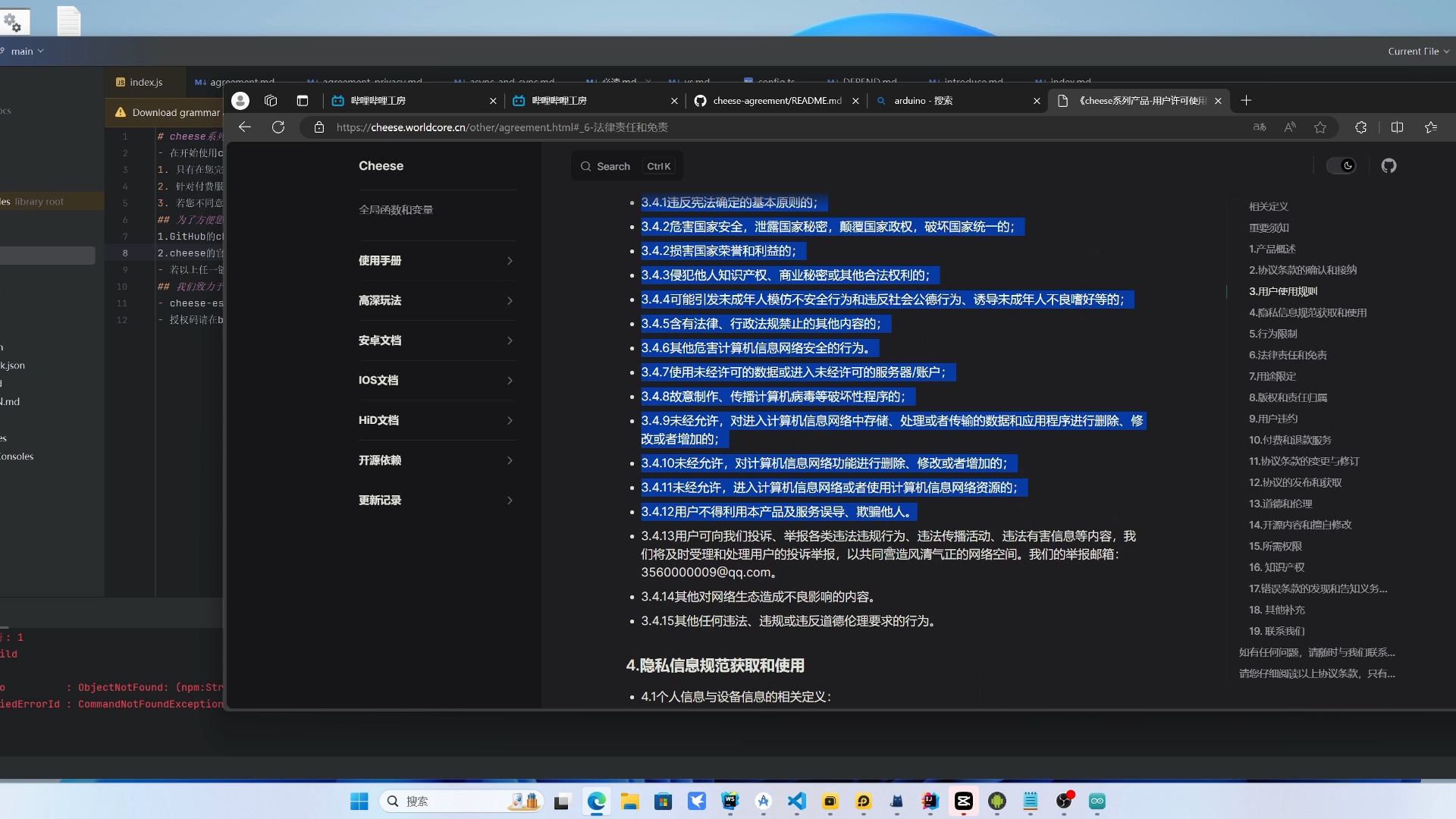This screenshot has width=1456, height=819.
Task: Open the Windows Start menu
Action: coord(359,802)
